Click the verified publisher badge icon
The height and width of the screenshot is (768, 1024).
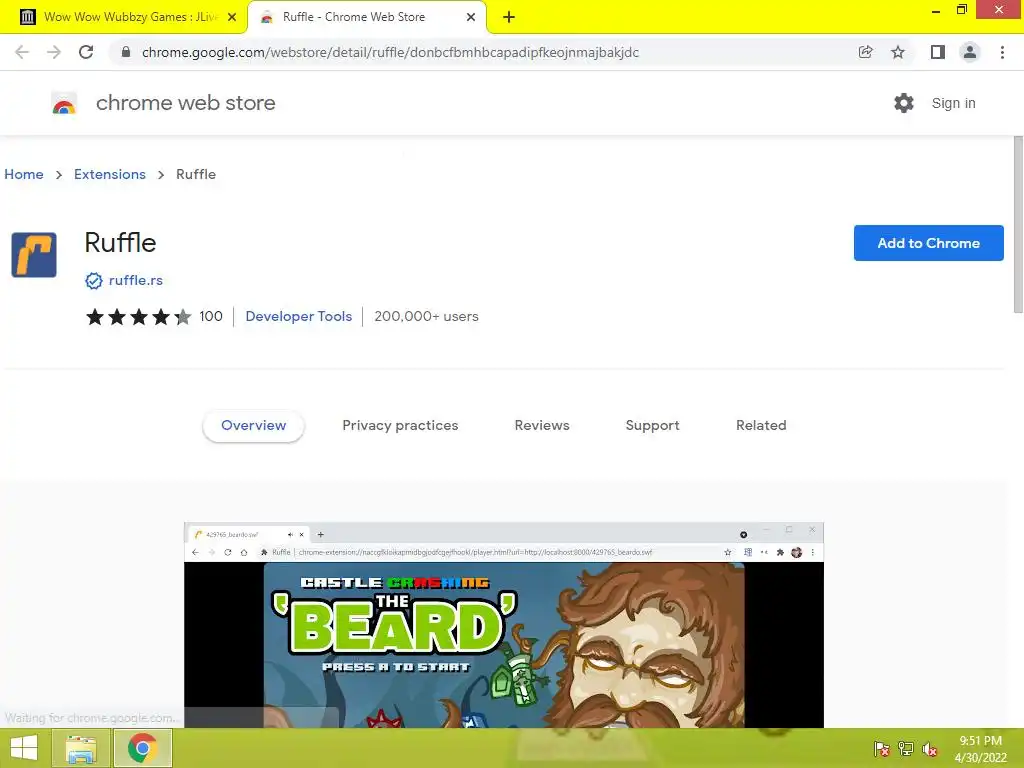(x=94, y=281)
